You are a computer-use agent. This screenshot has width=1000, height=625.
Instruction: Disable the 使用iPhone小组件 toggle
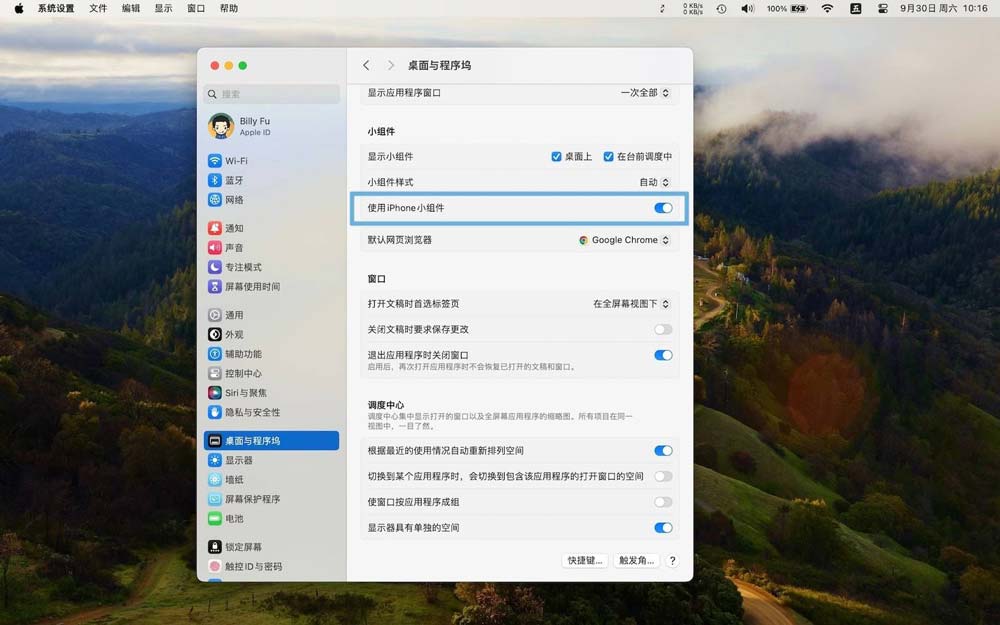pos(663,208)
